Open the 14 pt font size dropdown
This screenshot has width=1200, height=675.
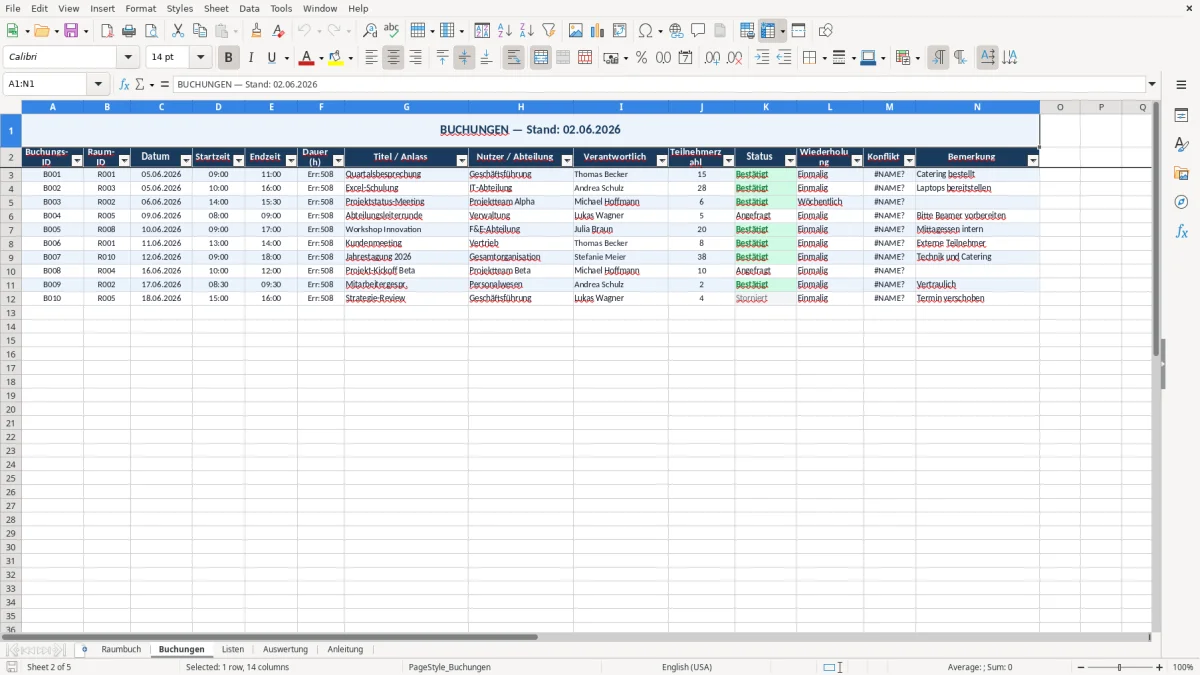200,58
